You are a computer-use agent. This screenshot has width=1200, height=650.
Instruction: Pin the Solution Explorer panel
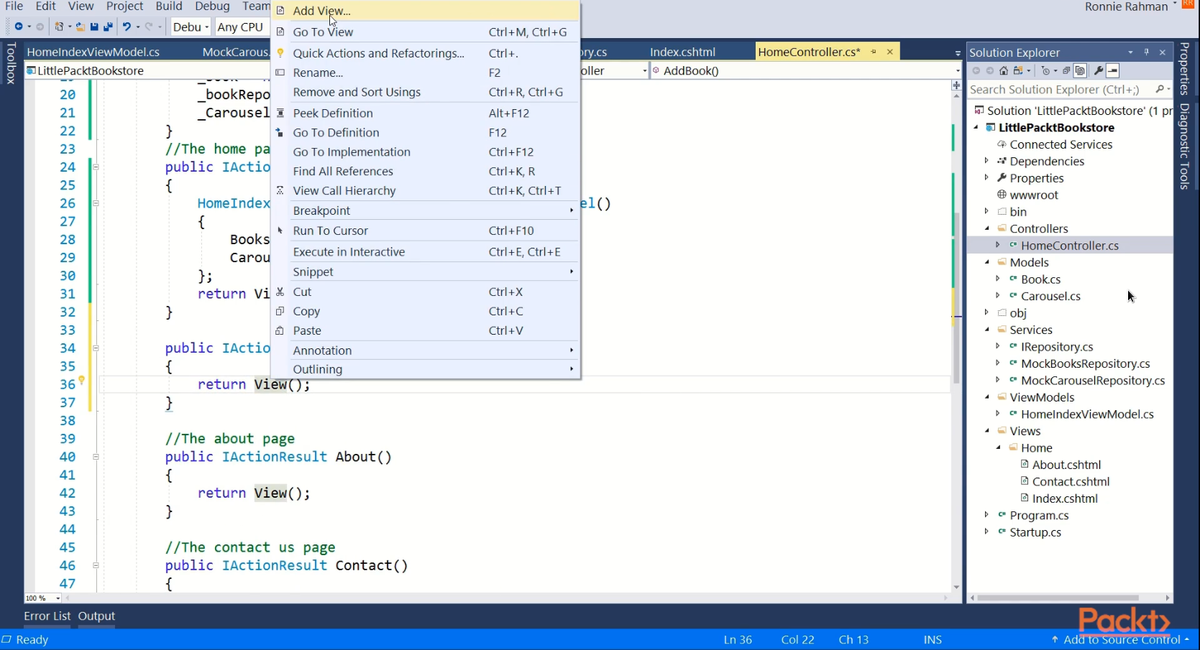pyautogui.click(x=1146, y=52)
